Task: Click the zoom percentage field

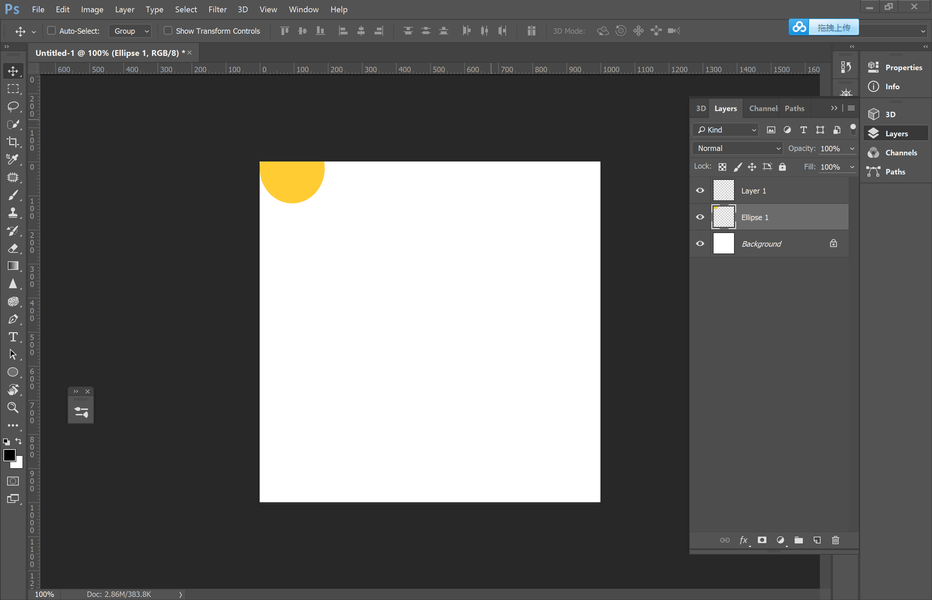Action: 44,594
